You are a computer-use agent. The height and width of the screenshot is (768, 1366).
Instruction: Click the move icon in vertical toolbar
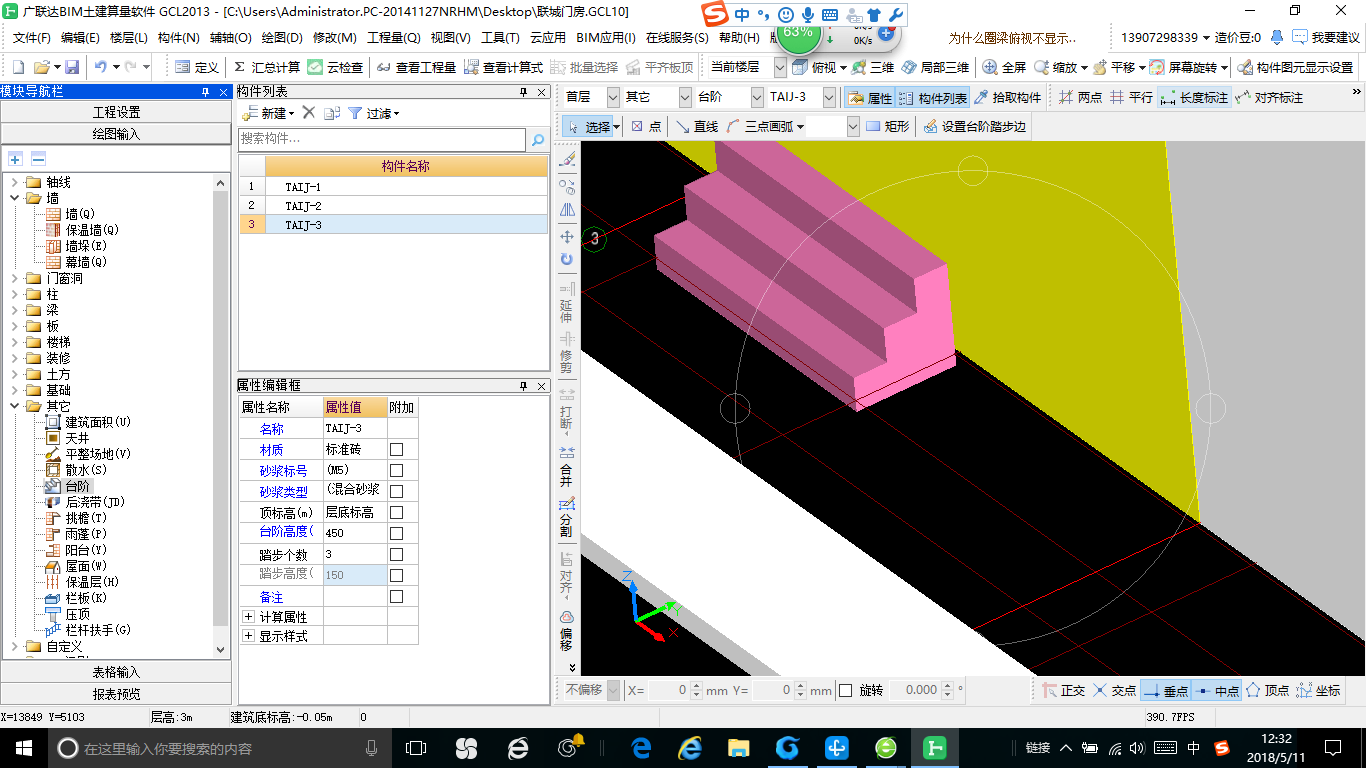point(567,236)
